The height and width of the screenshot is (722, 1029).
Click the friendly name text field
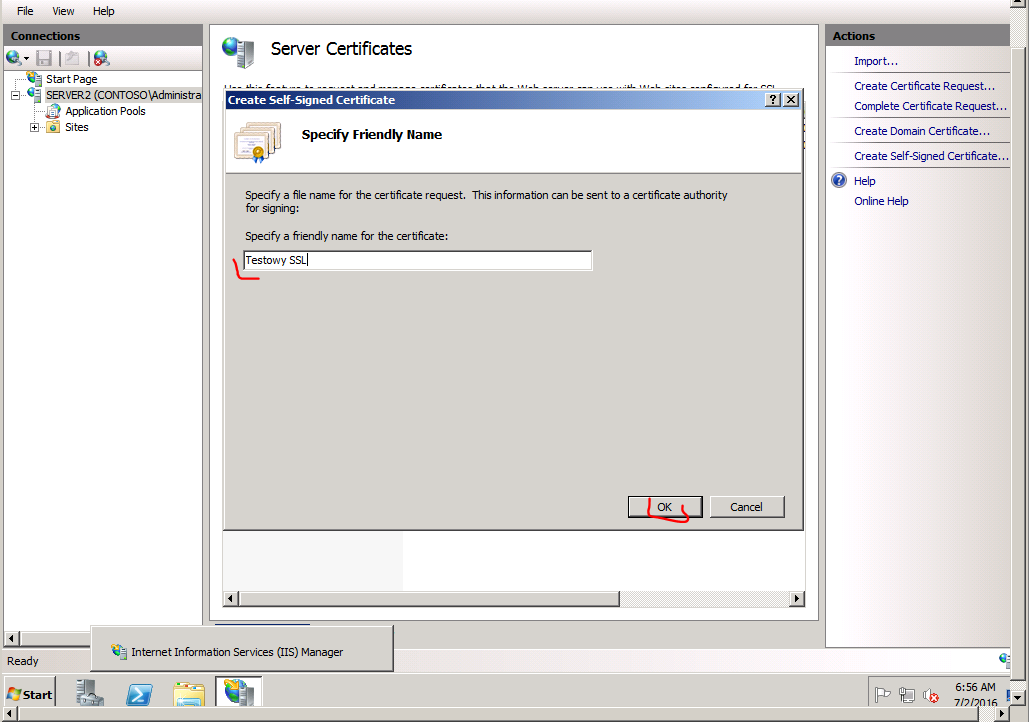click(417, 260)
